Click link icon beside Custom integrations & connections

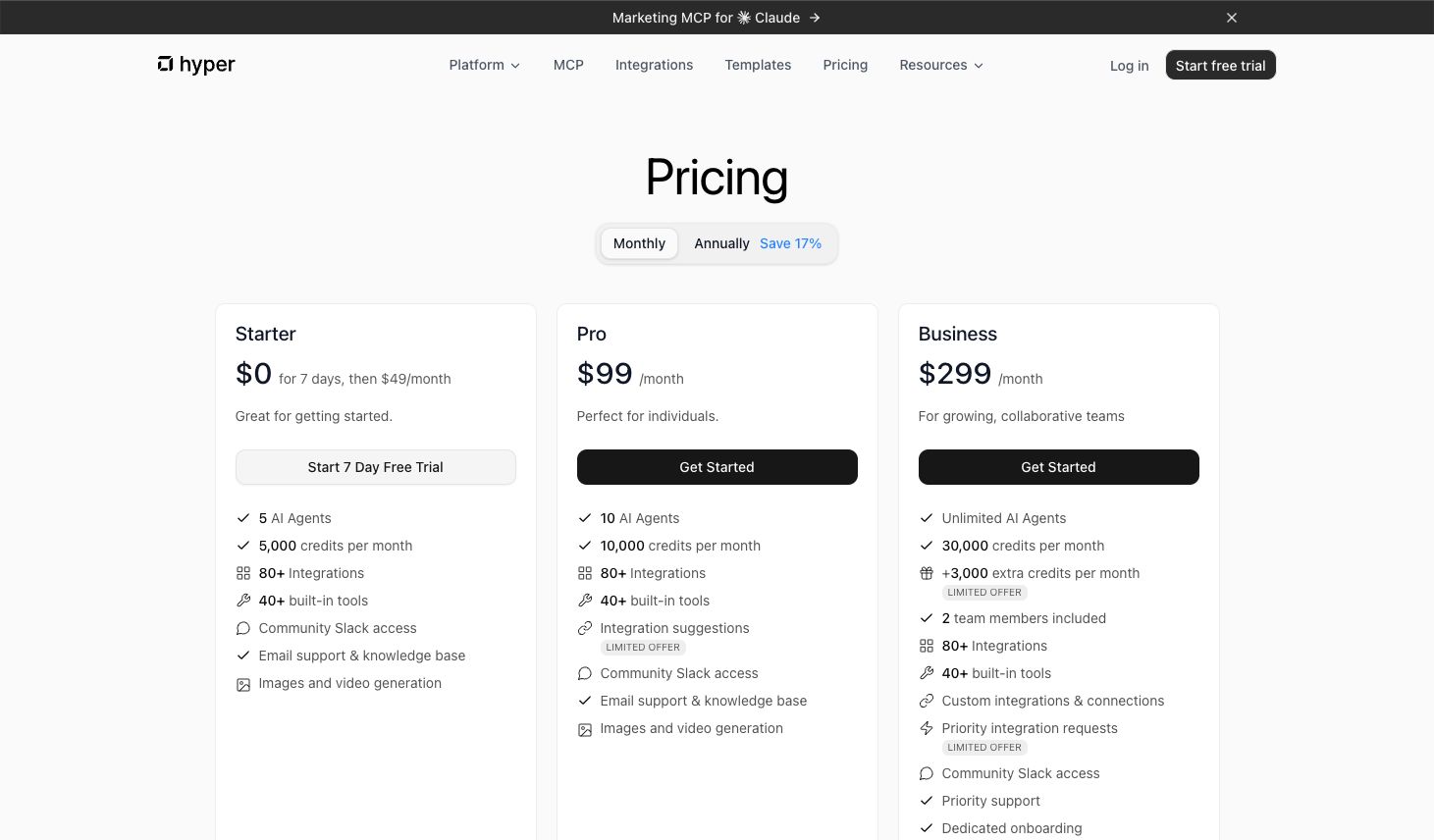pyautogui.click(x=927, y=701)
